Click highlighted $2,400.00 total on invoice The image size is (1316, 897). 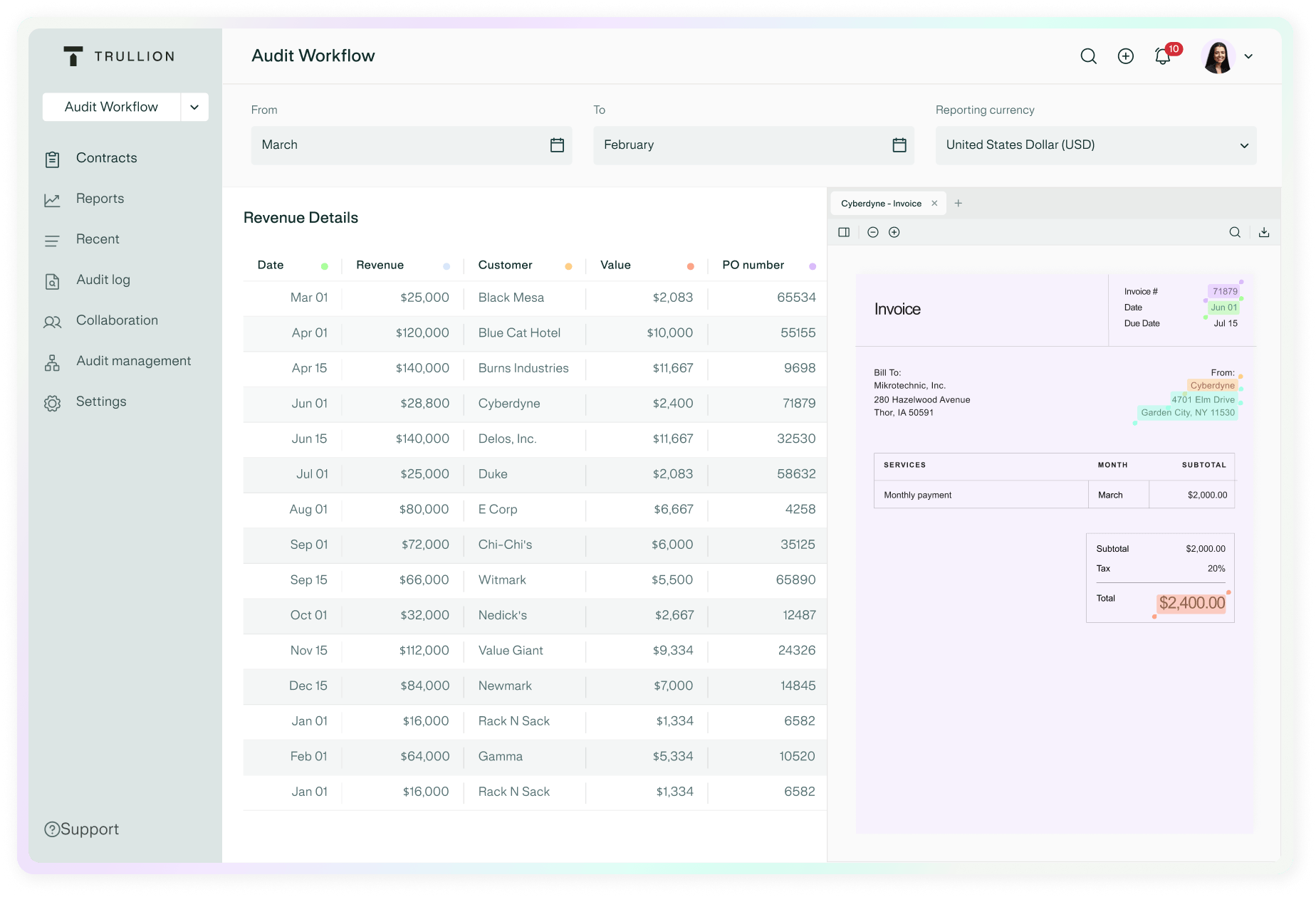tap(1192, 604)
